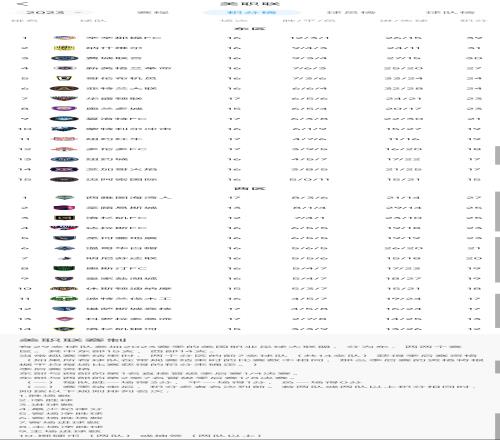Click the 洛杉矶FC black and gold logo
The height and width of the screenshot is (440, 500).
tap(64, 218)
